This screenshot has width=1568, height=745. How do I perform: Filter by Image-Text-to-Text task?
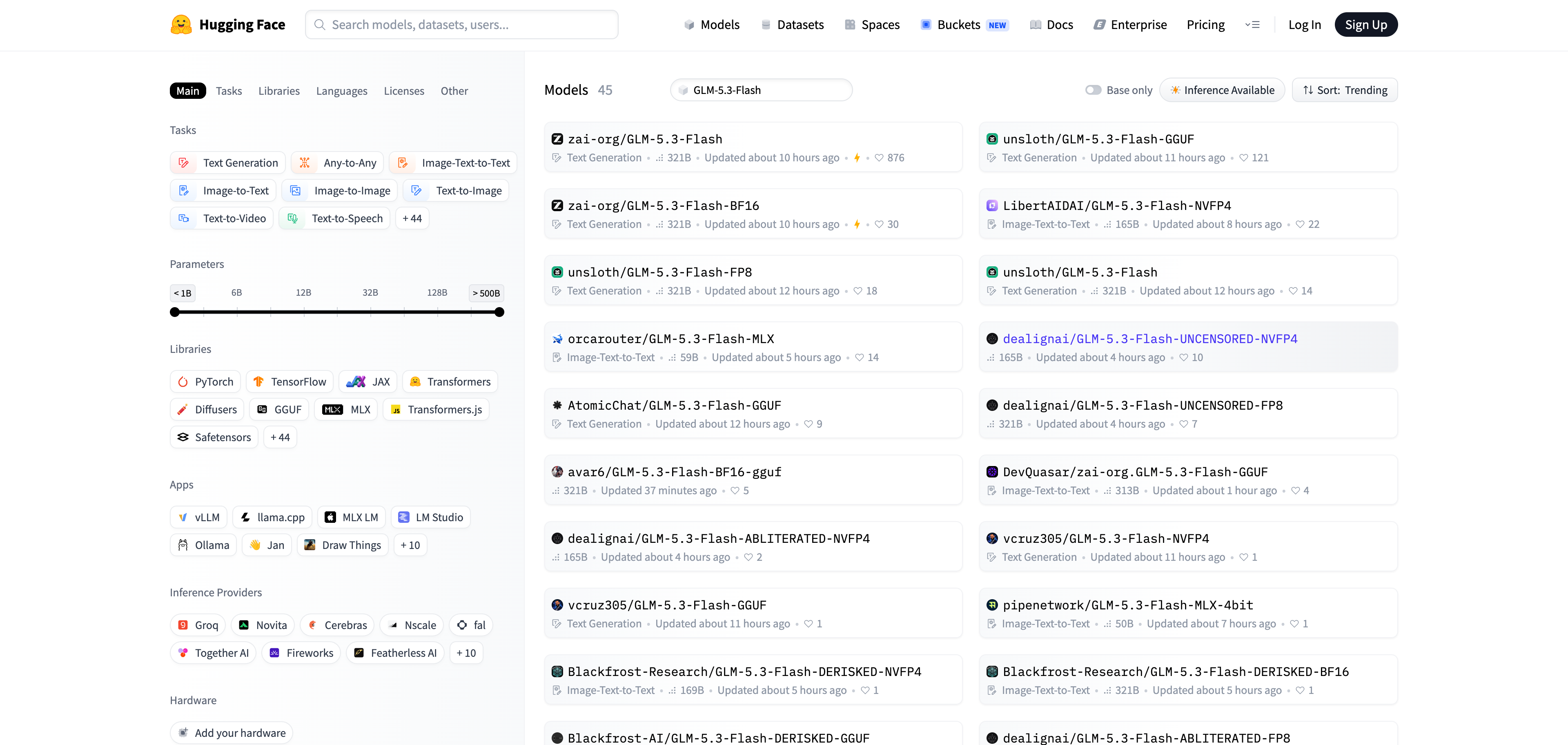(453, 163)
